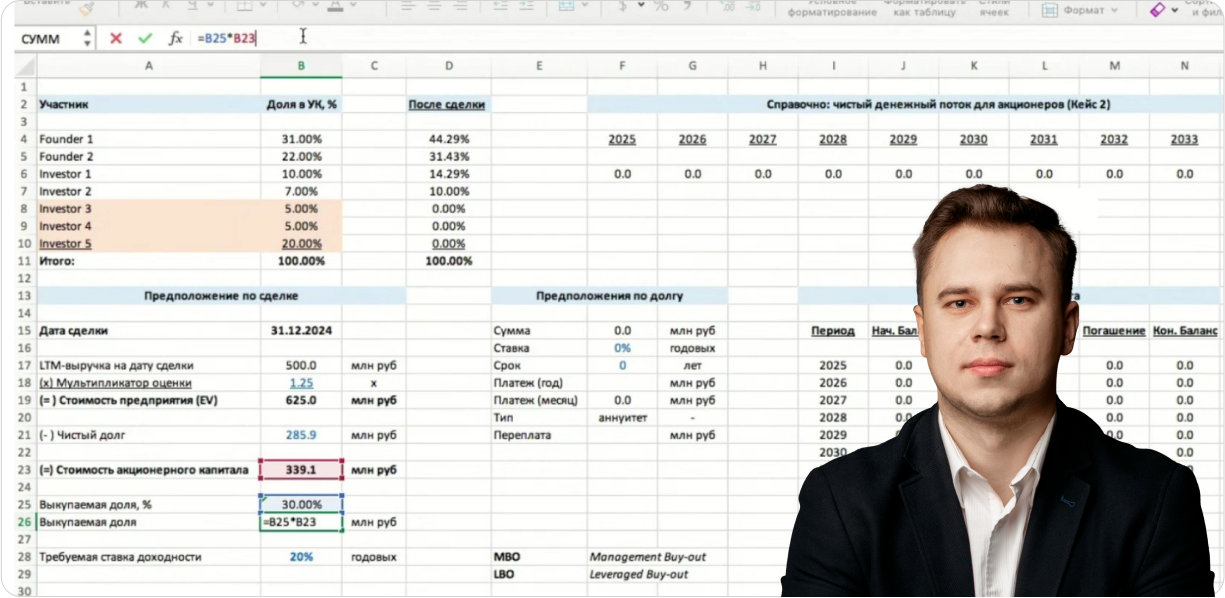
Task: Cancel the formula entry with red X
Action: click(116, 38)
